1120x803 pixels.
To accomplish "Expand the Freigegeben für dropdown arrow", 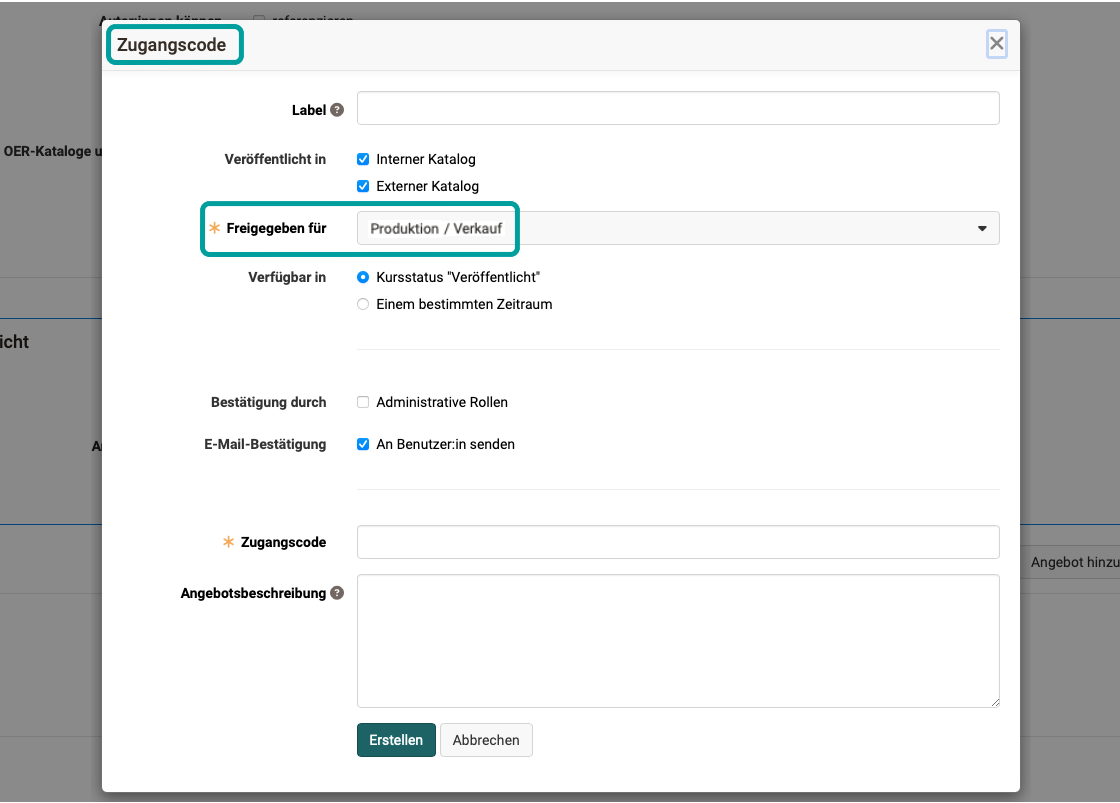I will click(981, 229).
